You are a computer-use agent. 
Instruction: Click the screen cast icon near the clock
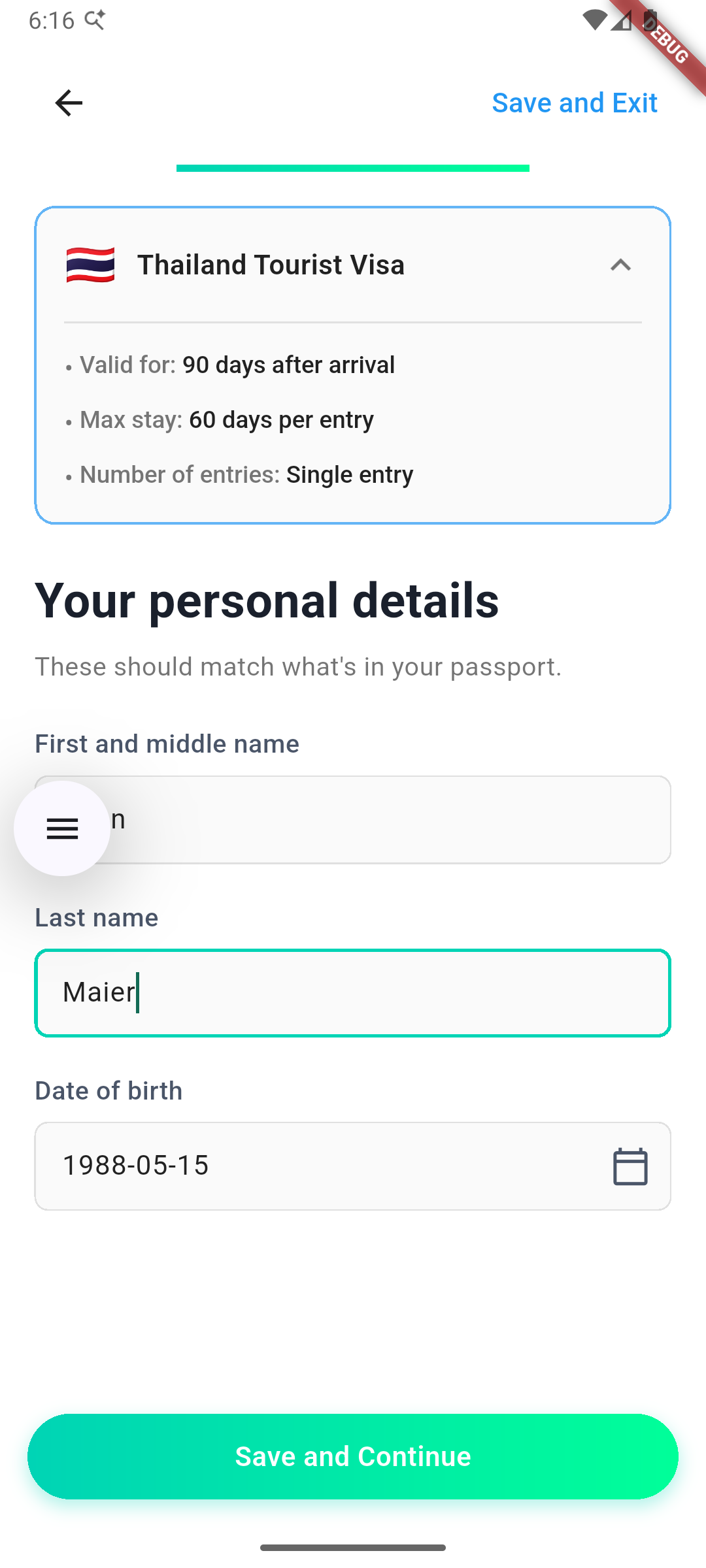tap(95, 20)
